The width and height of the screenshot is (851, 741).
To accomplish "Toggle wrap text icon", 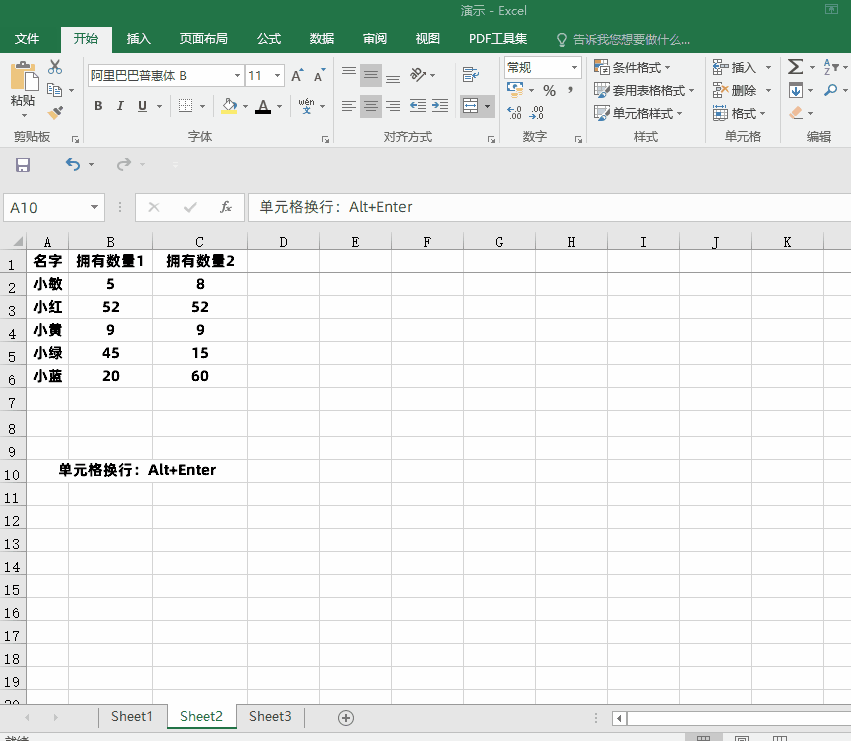I will pyautogui.click(x=471, y=74).
